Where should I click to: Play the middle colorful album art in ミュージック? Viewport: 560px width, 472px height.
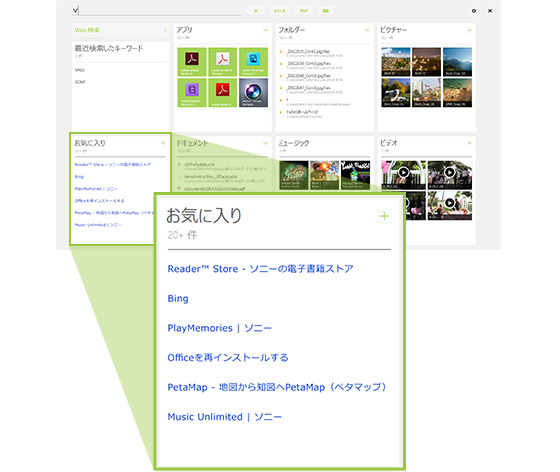pos(324,175)
